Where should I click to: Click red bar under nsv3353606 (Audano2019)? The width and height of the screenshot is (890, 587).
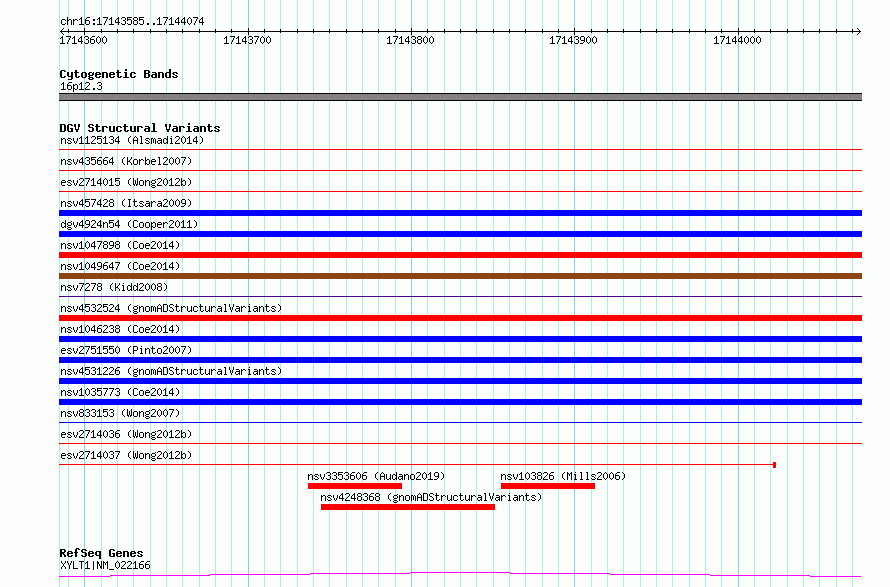point(355,486)
